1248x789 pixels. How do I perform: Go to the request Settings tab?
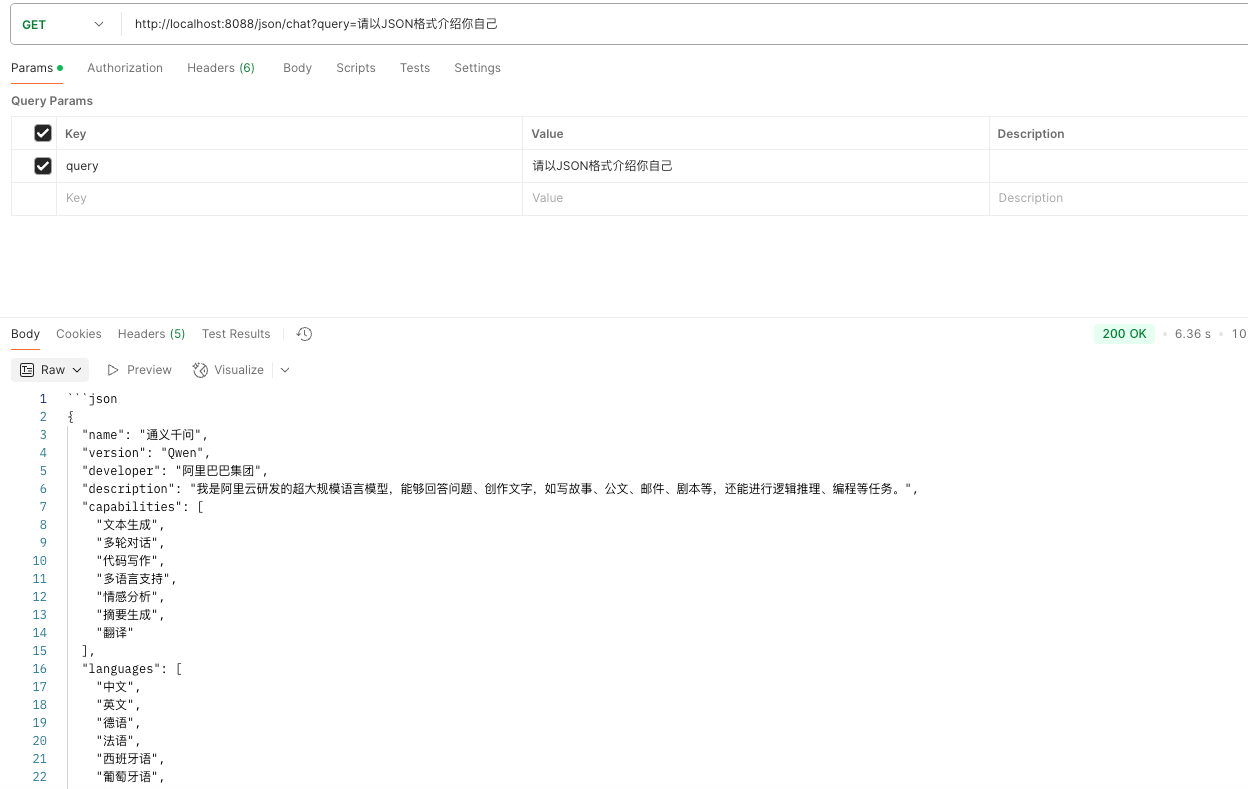pyautogui.click(x=477, y=68)
